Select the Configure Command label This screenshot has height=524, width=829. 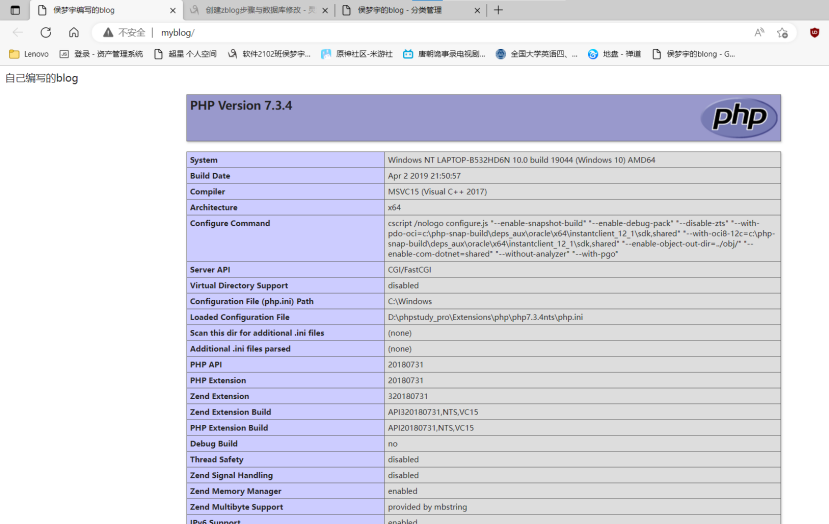tap(230, 223)
